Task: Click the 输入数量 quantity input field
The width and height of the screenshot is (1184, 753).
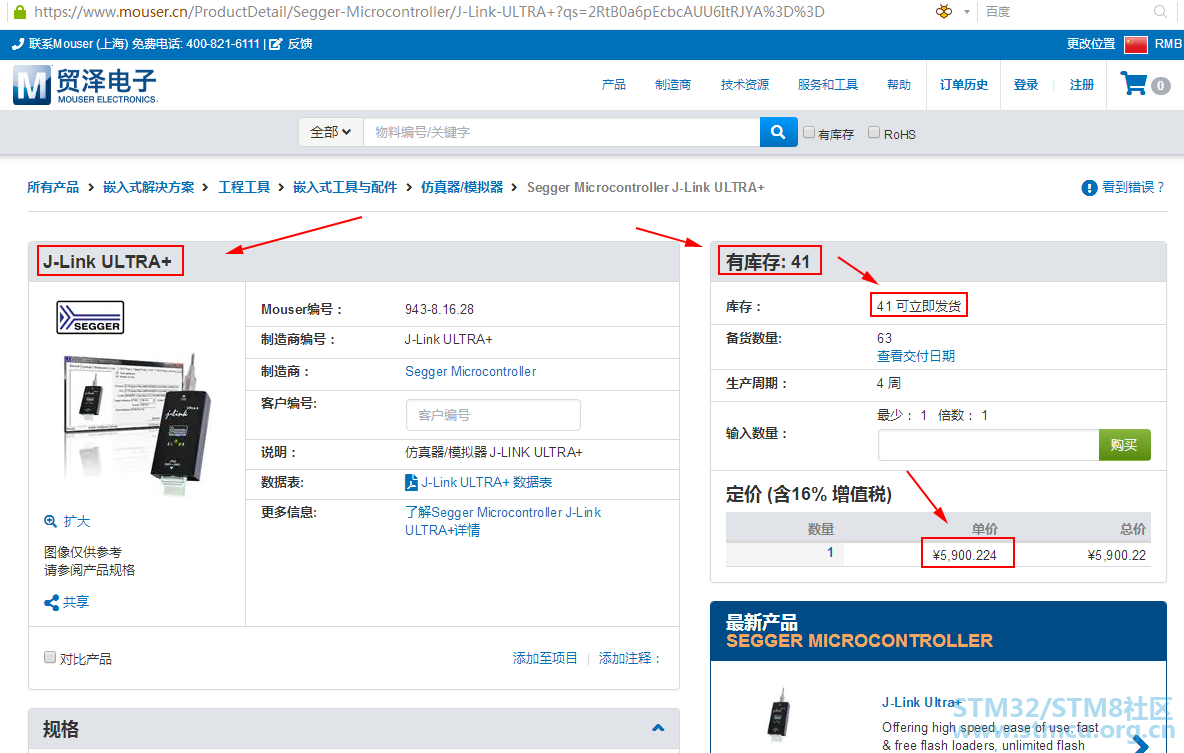Action: (988, 445)
